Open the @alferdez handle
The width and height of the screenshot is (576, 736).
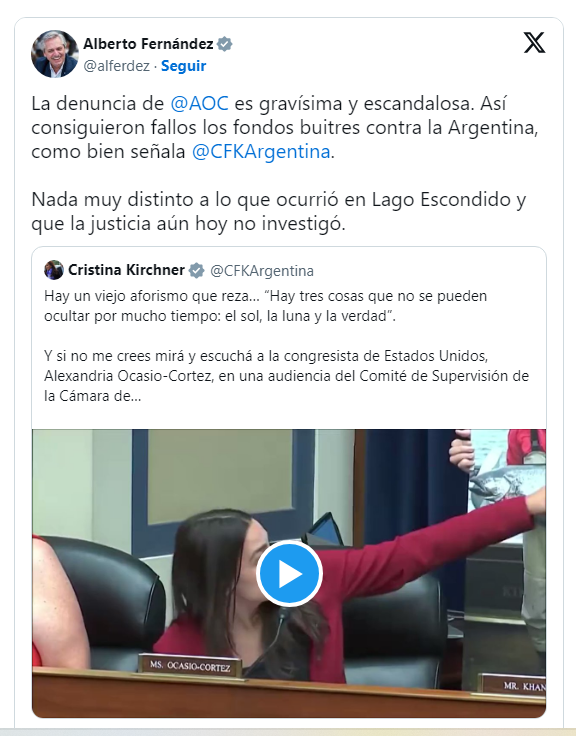click(116, 66)
